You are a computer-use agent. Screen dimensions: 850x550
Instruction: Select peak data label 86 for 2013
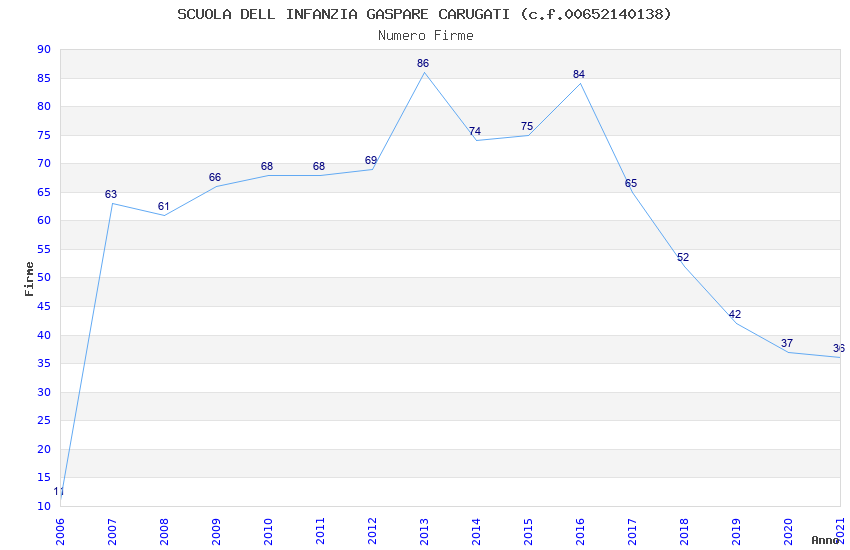pos(423,63)
